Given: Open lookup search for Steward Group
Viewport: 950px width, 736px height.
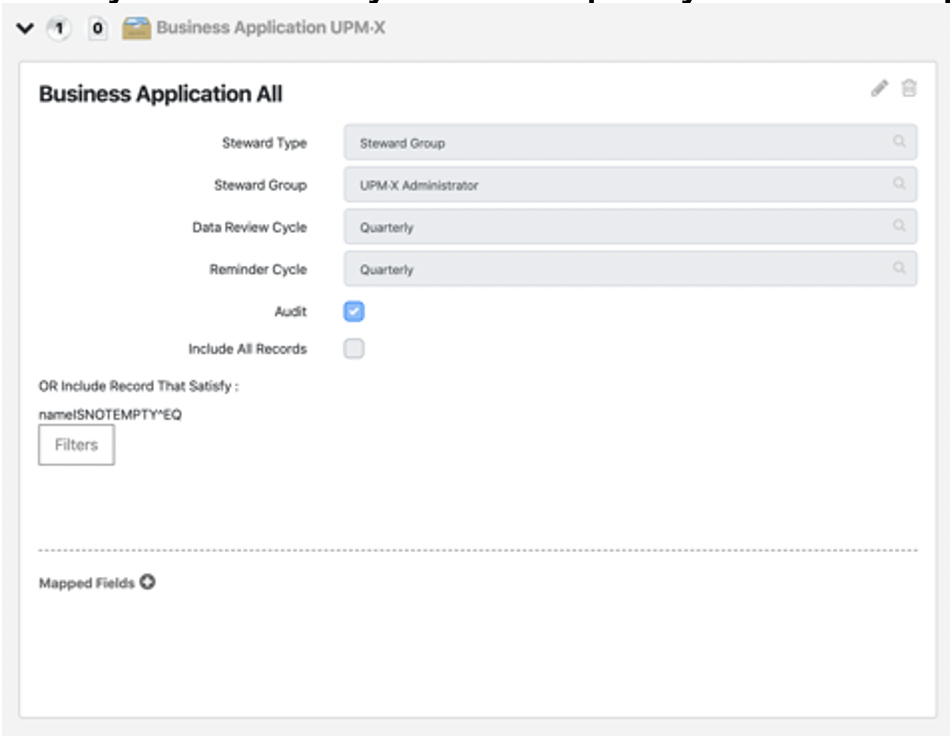Looking at the screenshot, I should pyautogui.click(x=899, y=183).
